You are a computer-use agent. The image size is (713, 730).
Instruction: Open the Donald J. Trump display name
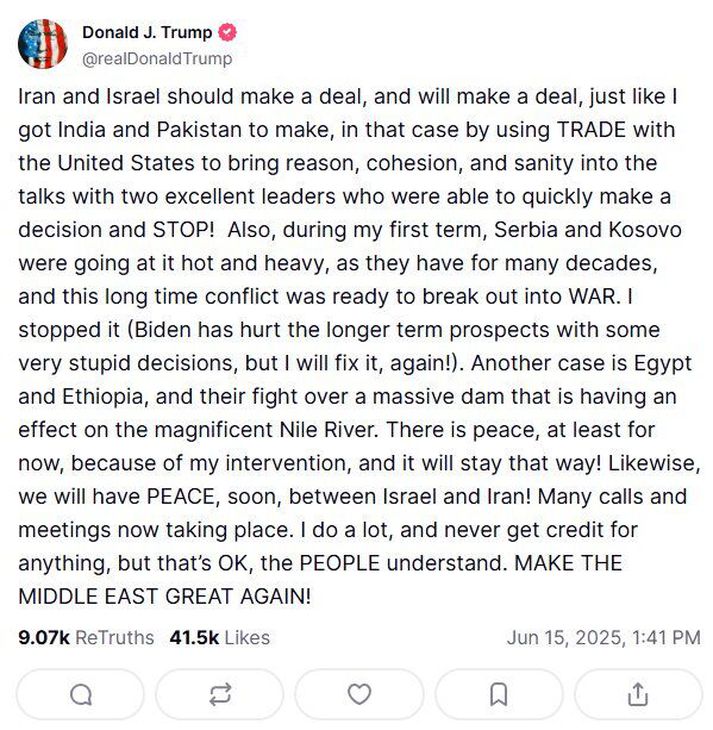coord(147,33)
